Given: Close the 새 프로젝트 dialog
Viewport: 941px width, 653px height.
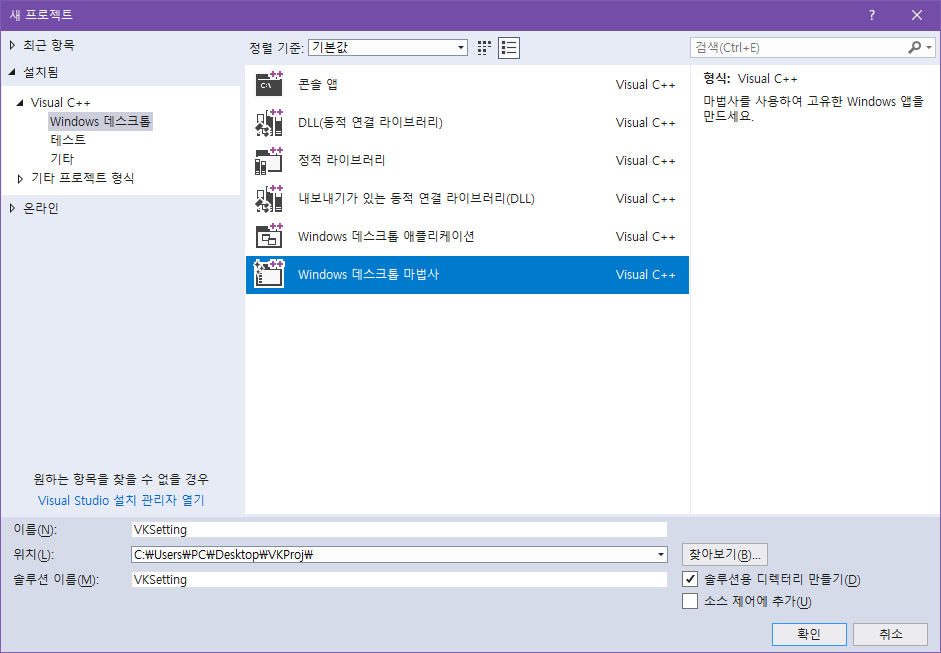Looking at the screenshot, I should pos(916,15).
